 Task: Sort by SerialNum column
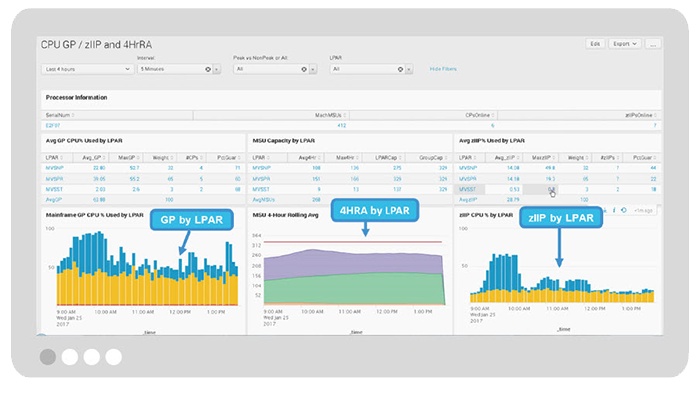tap(60, 115)
